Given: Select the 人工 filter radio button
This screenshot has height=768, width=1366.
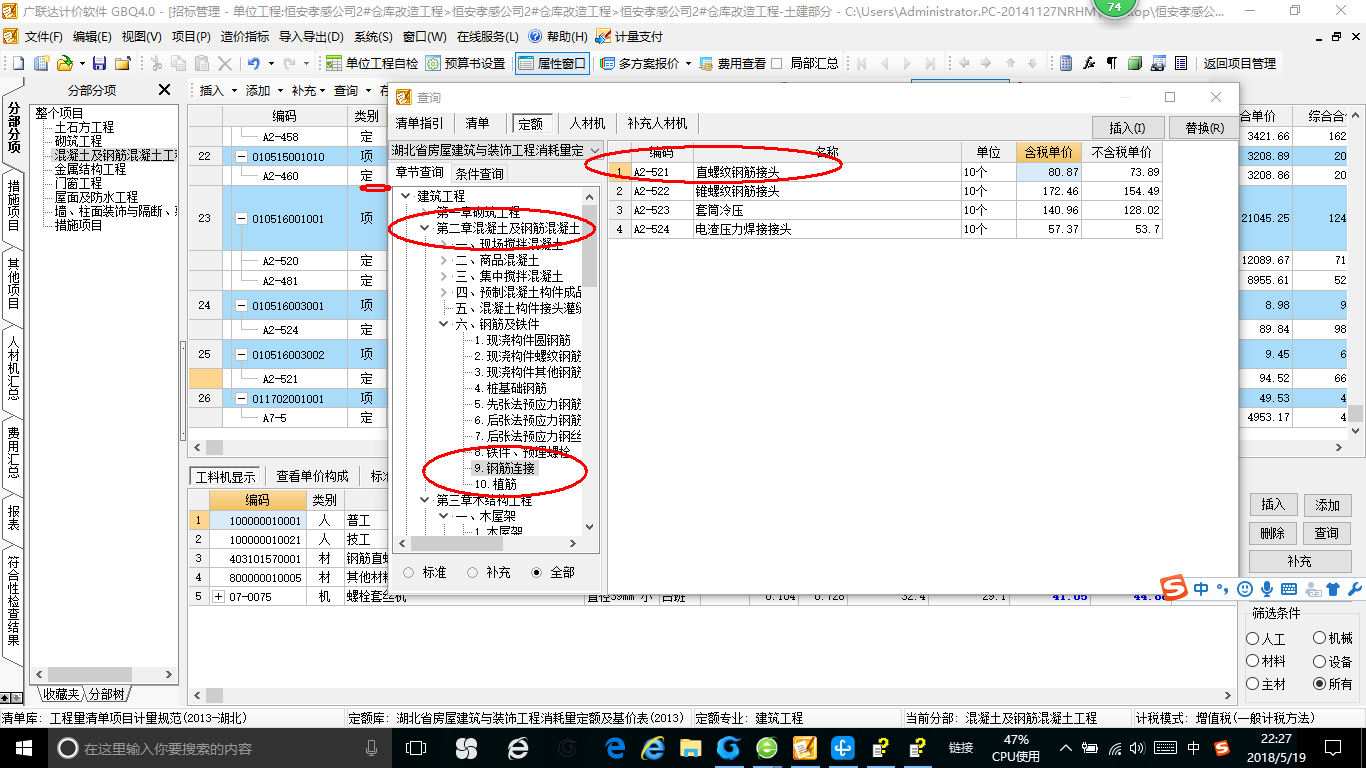Looking at the screenshot, I should 1253,638.
